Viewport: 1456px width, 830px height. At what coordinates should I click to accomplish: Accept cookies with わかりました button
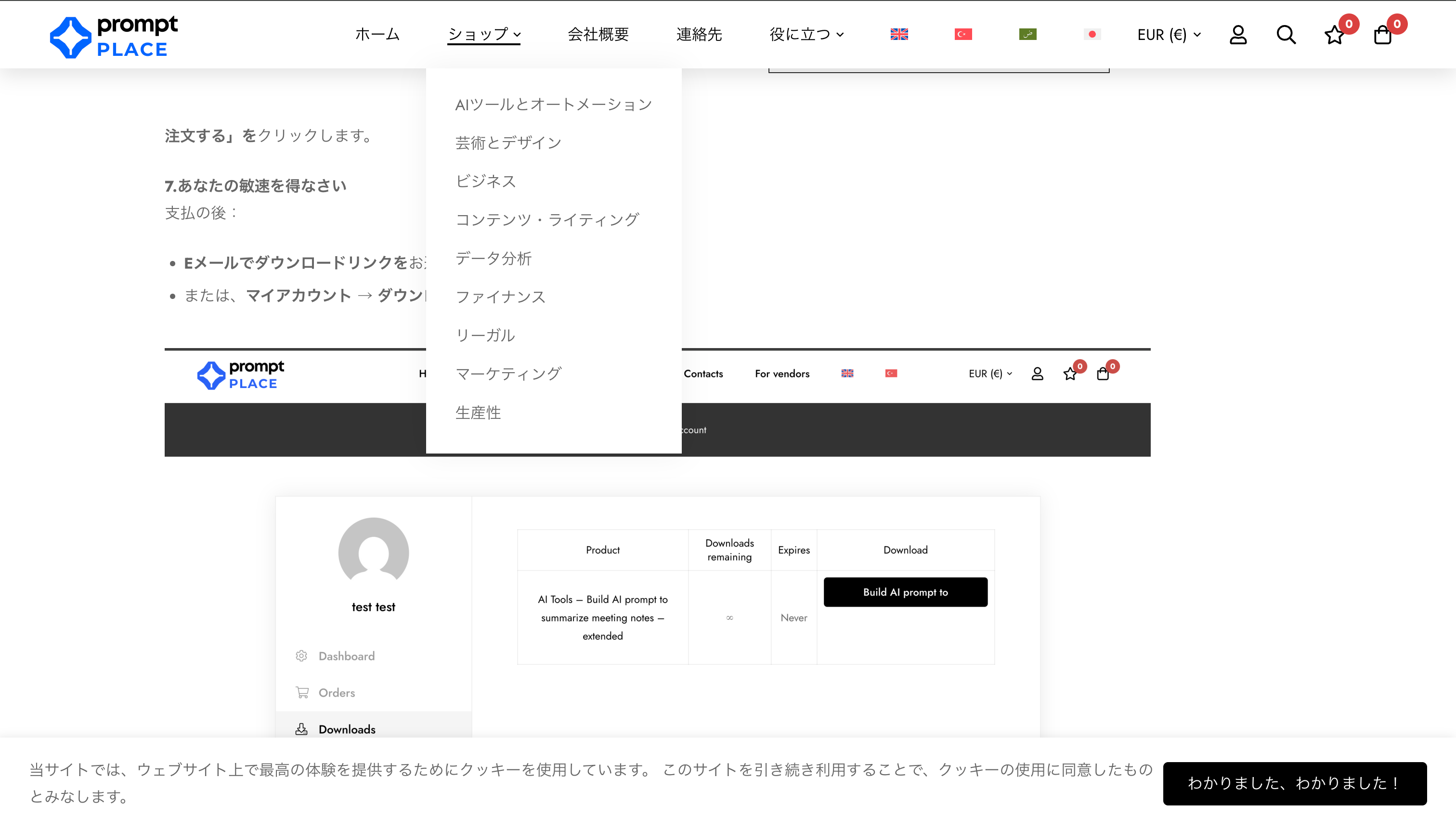1294,783
